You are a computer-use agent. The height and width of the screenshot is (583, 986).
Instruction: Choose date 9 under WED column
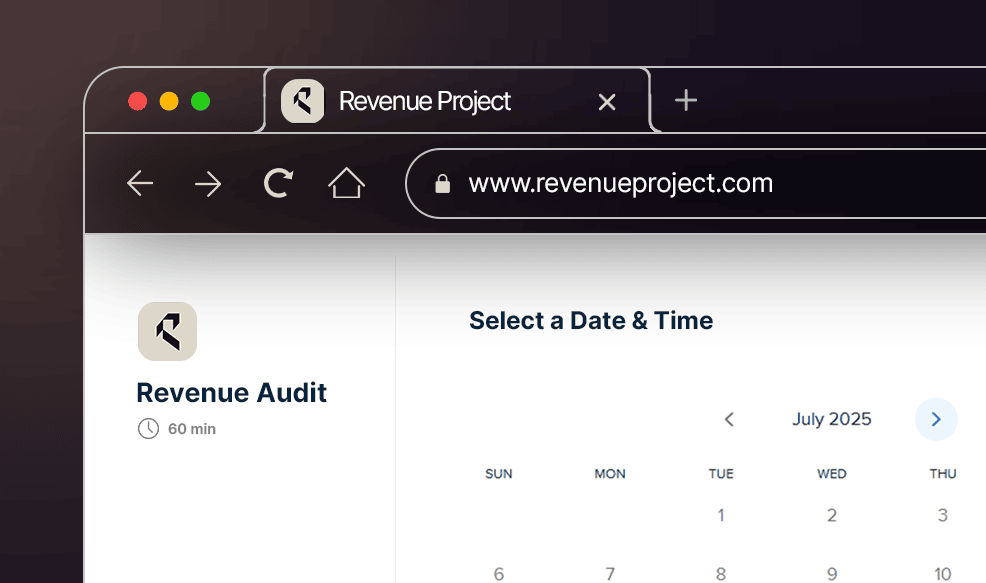(x=832, y=574)
